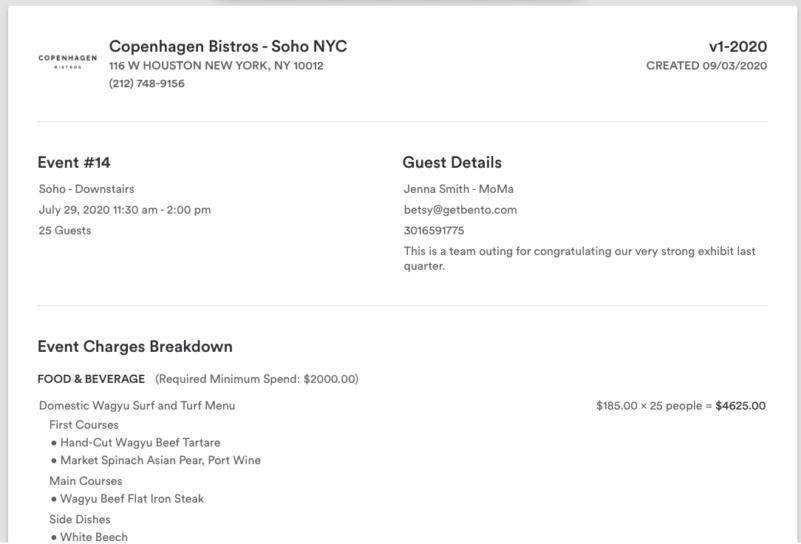Click the Event #14 heading
Viewport: 801px width, 544px height.
[74, 162]
